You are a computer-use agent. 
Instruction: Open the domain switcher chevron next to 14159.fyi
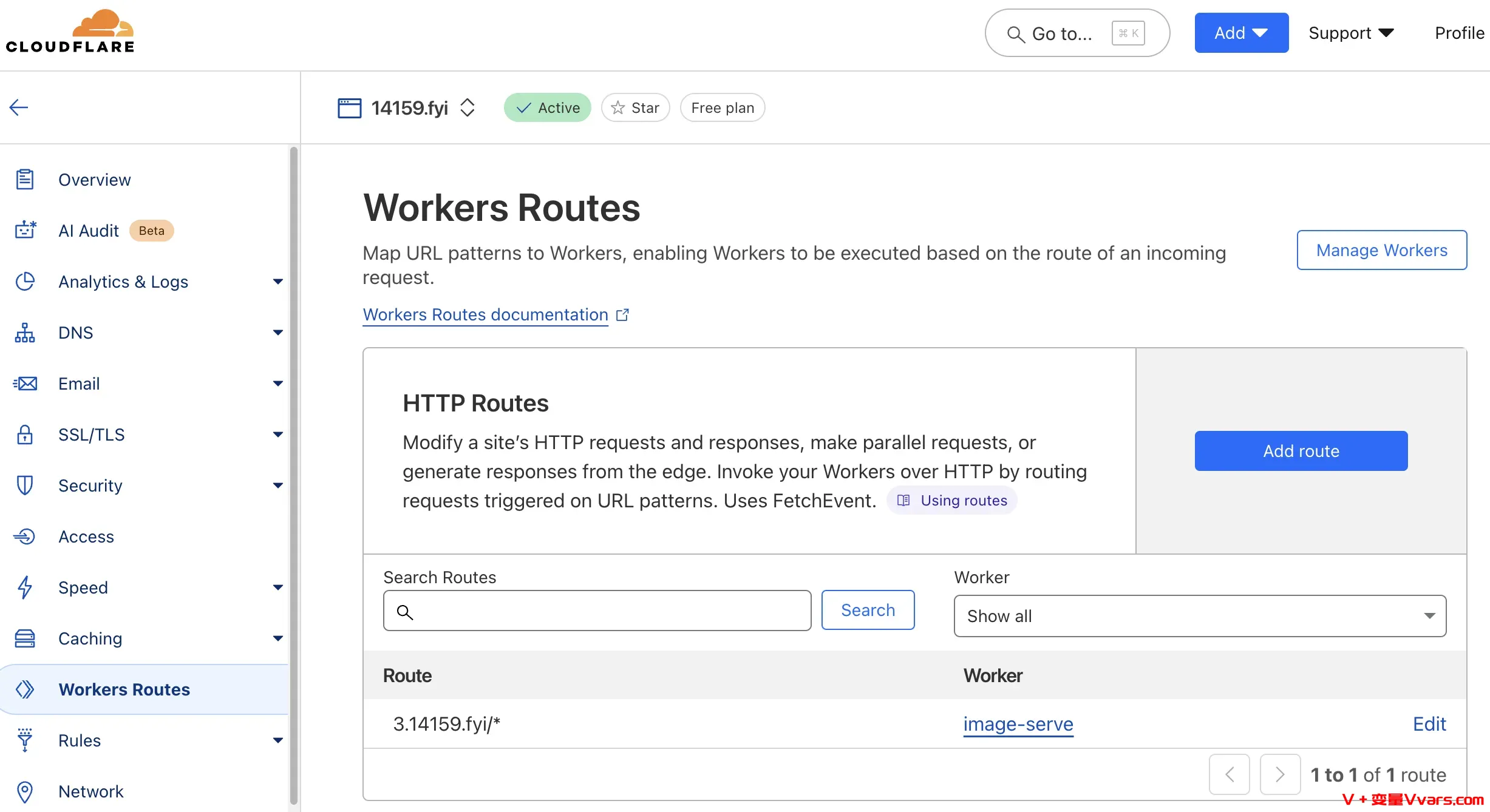tap(468, 108)
